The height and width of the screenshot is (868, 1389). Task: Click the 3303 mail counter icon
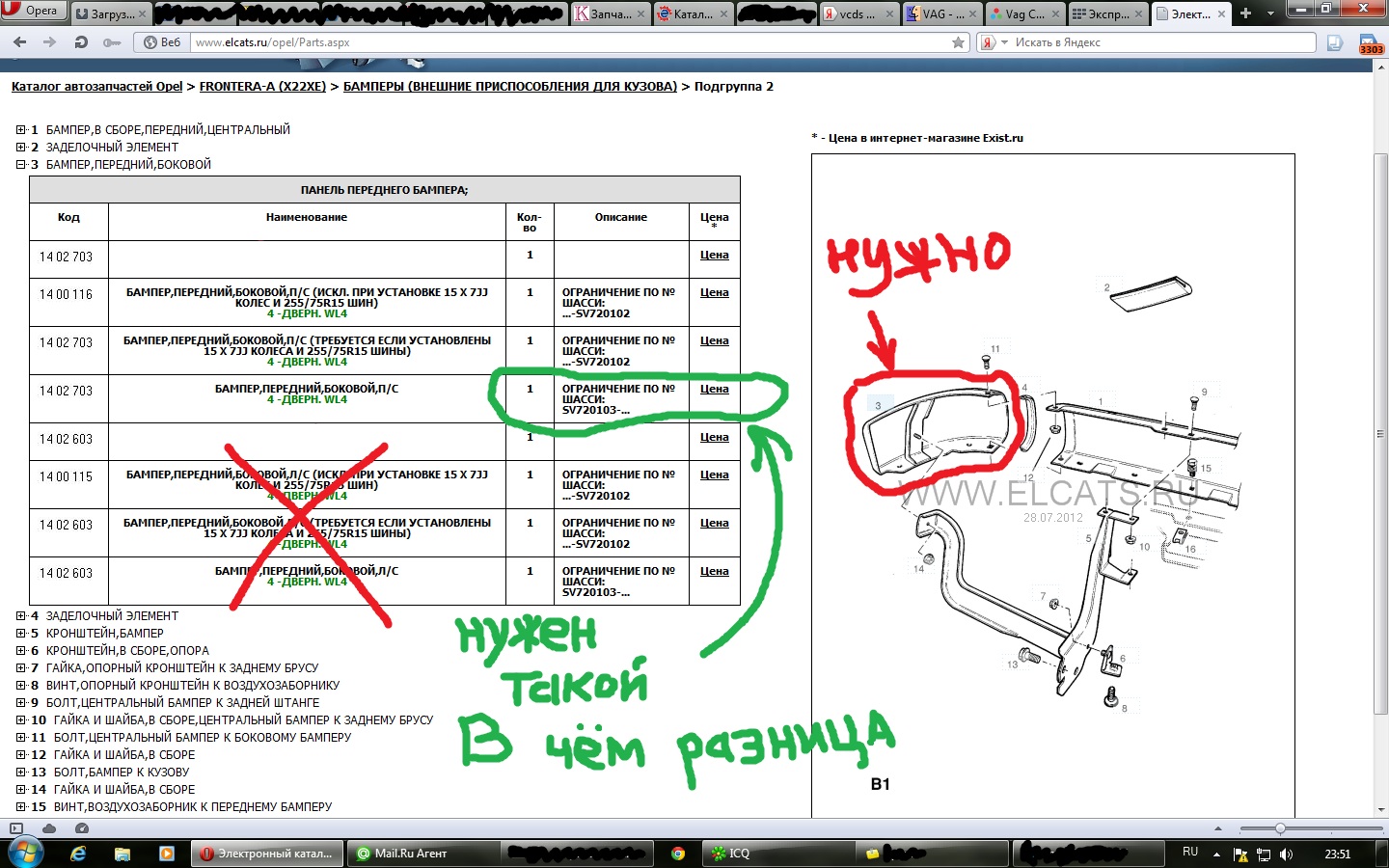[1371, 44]
